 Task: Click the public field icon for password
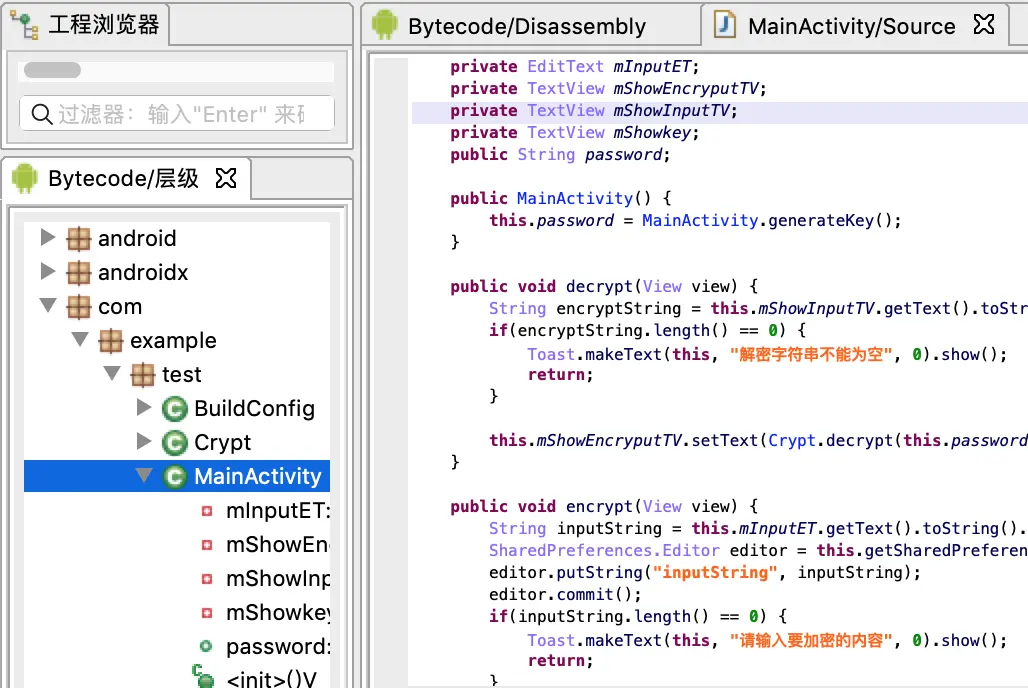(207, 647)
